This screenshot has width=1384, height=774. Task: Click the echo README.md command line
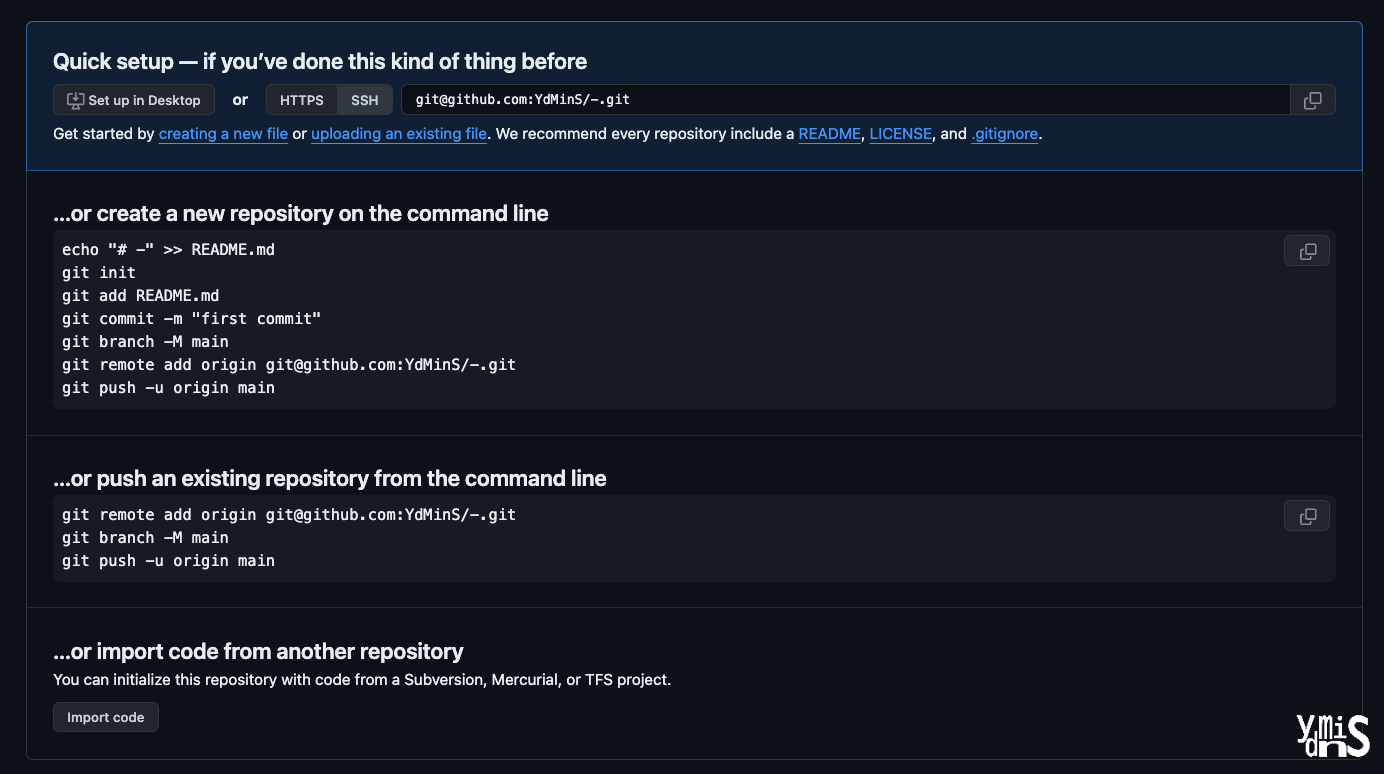[168, 250]
